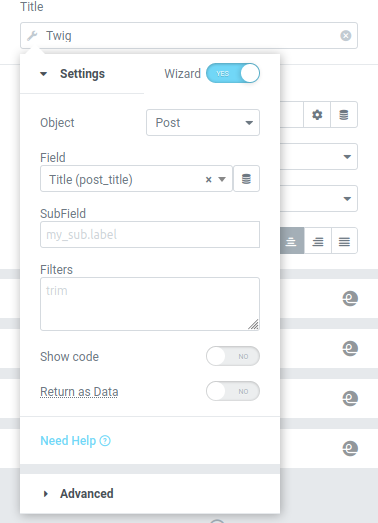
Task: Select center text alignment icon
Action: (291, 241)
